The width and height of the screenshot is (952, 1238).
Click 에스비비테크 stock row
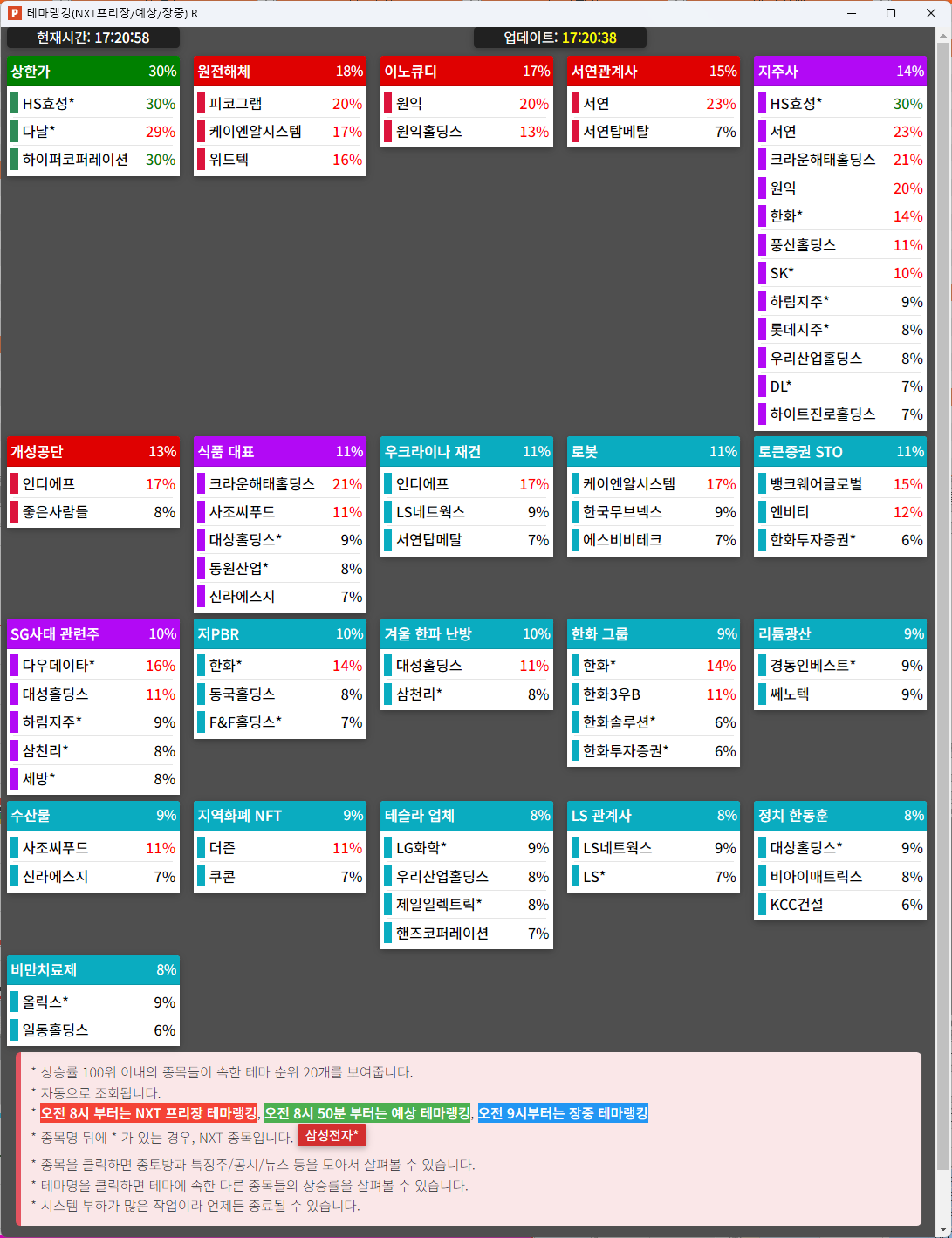(x=654, y=540)
